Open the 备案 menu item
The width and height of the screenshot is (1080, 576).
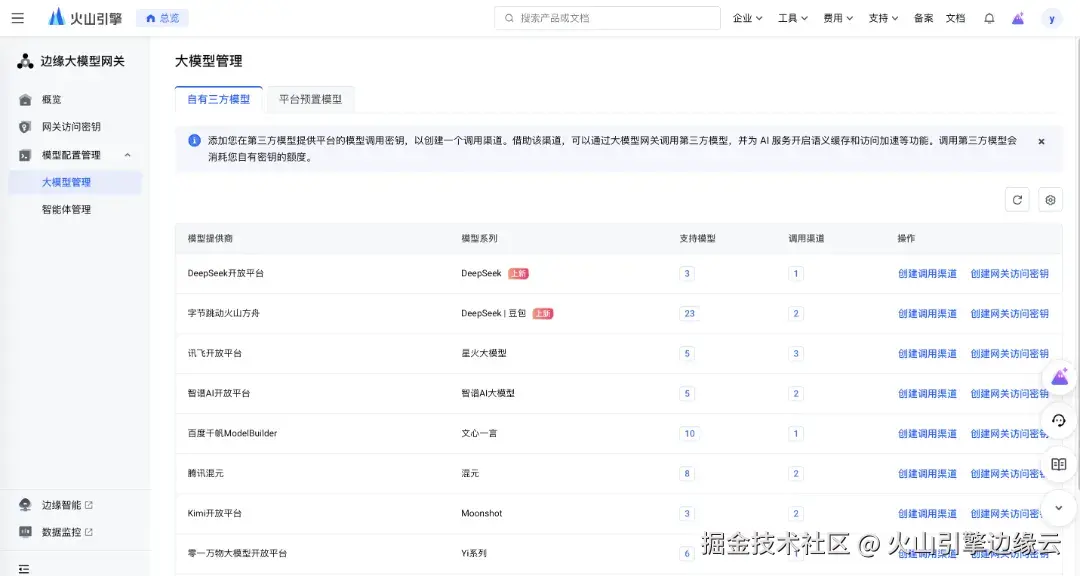point(924,18)
